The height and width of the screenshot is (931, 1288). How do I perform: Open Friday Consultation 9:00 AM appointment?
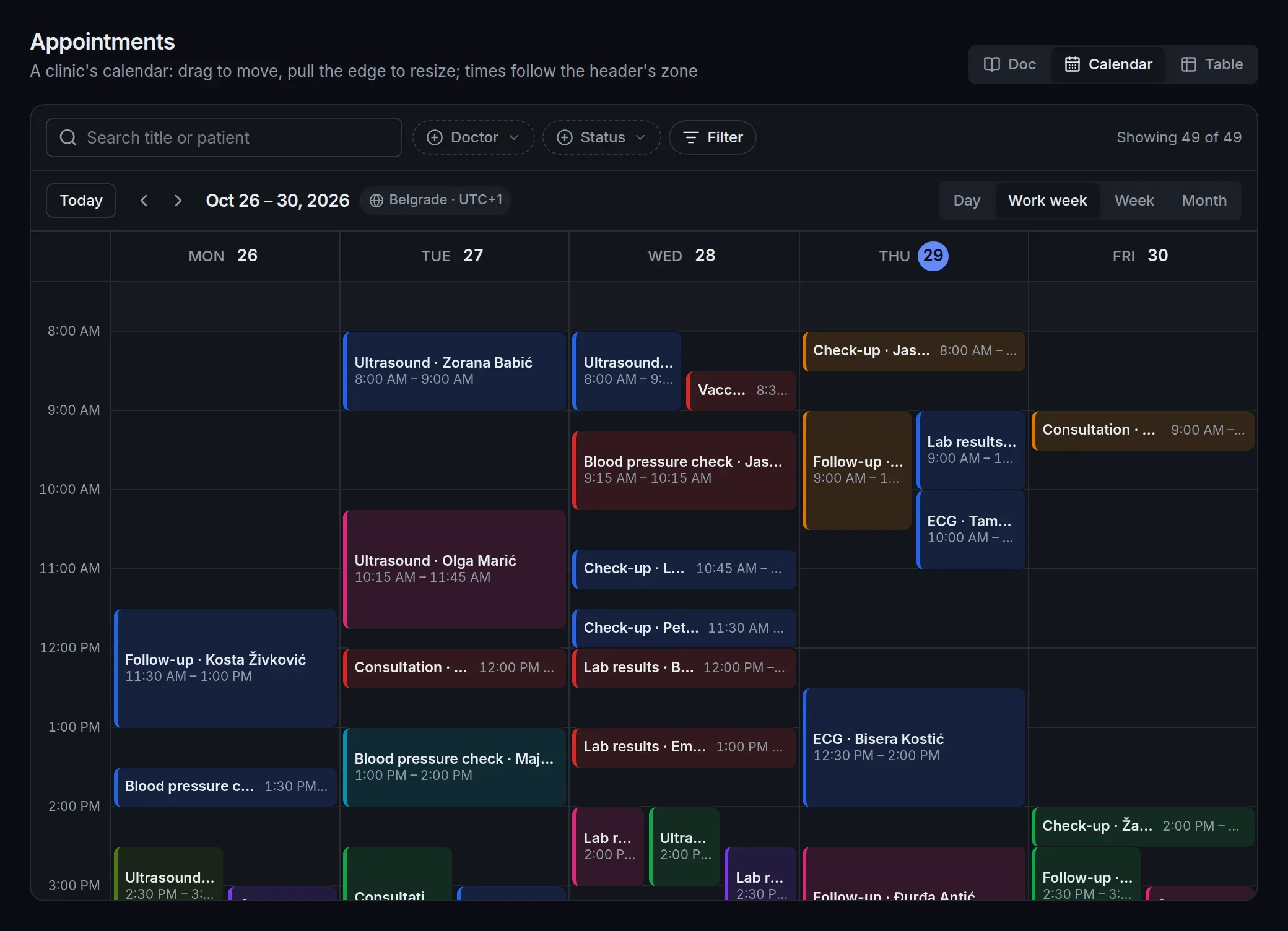[x=1142, y=430]
